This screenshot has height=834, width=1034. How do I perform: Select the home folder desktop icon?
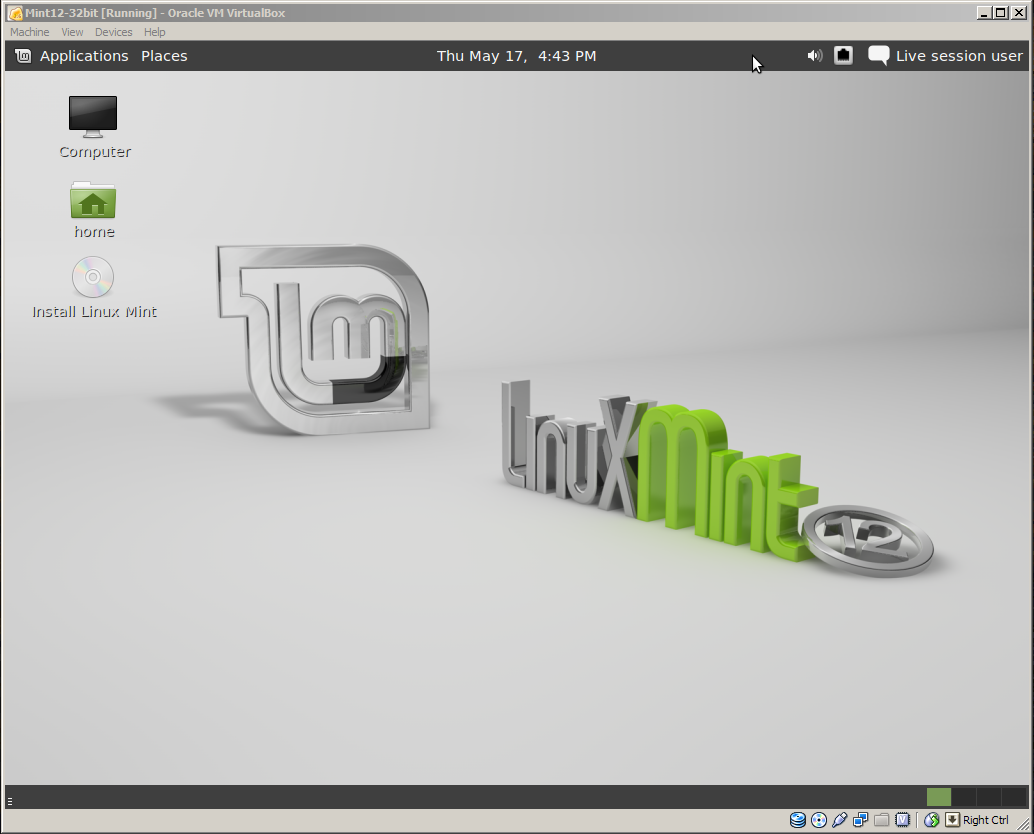click(x=93, y=201)
